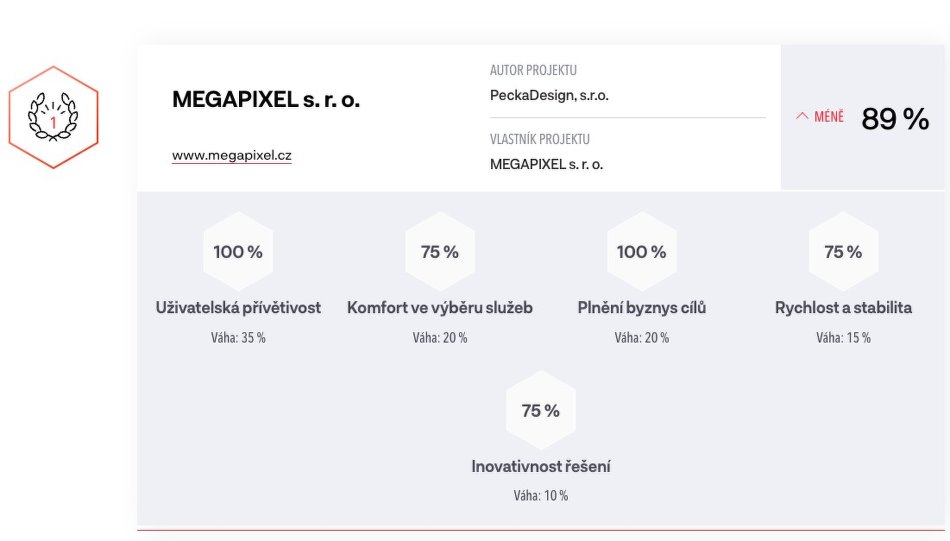This screenshot has height=541, width=950.
Task: Click the PeckaDesign, s.r.o. author name
Action: 549,96
